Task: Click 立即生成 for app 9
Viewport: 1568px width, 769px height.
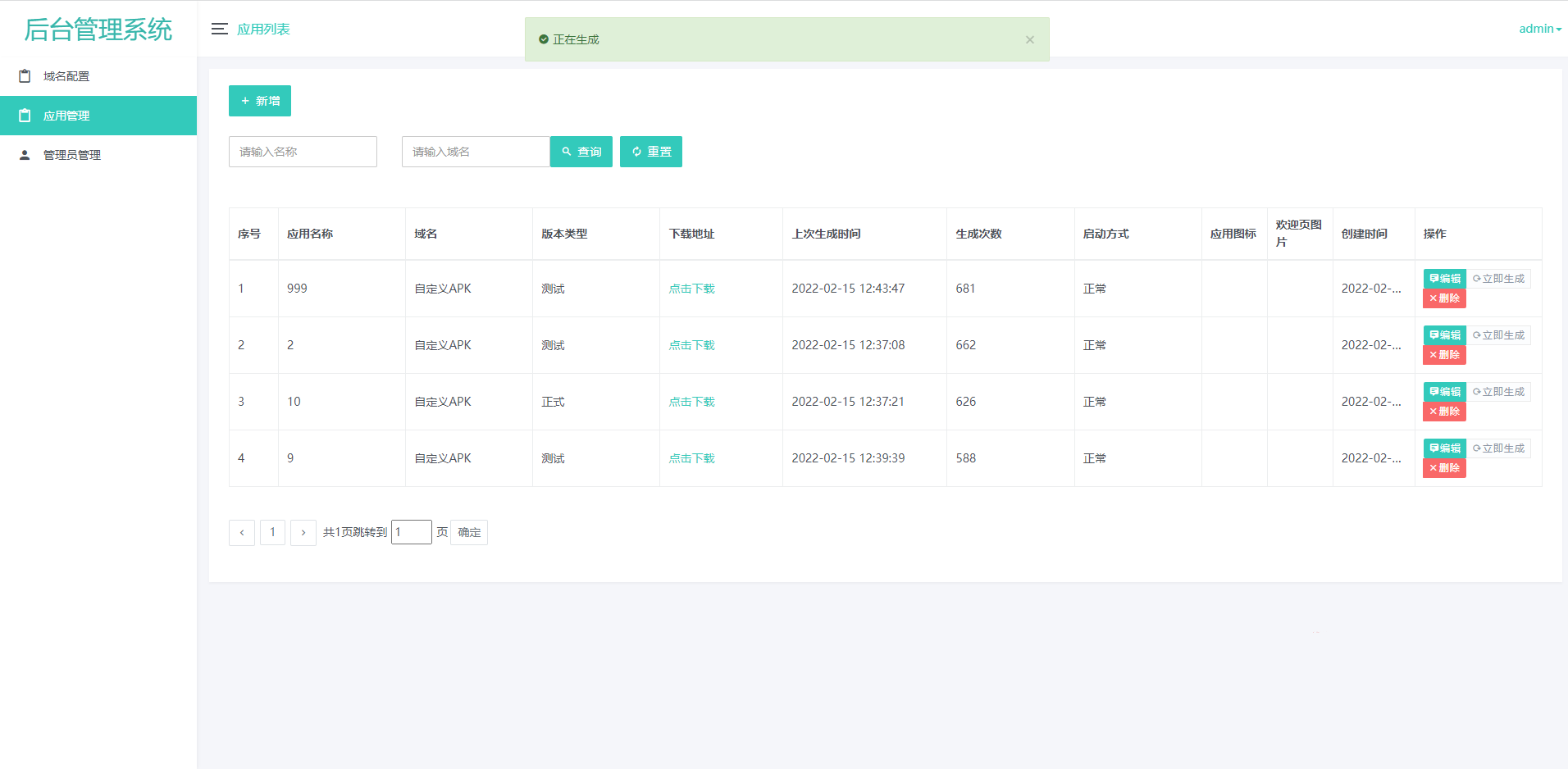Action: pyautogui.click(x=1499, y=448)
